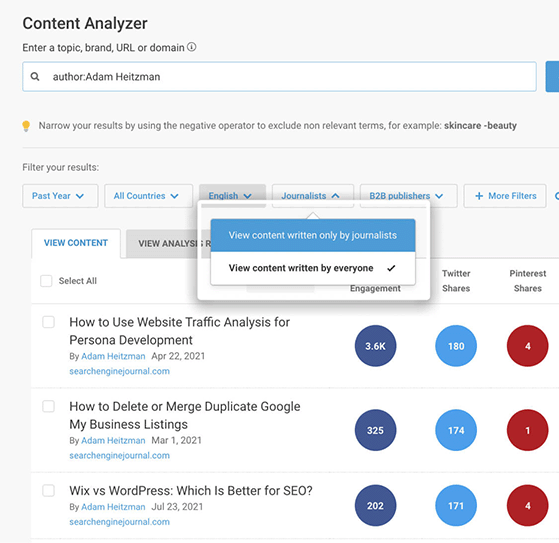
Task: Check the Wix vs WordPress article checkbox
Action: (x=48, y=491)
